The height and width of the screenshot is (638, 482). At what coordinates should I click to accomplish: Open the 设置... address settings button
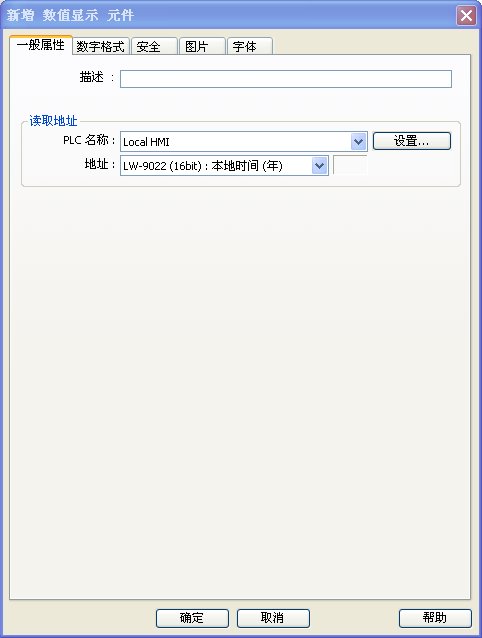(412, 141)
